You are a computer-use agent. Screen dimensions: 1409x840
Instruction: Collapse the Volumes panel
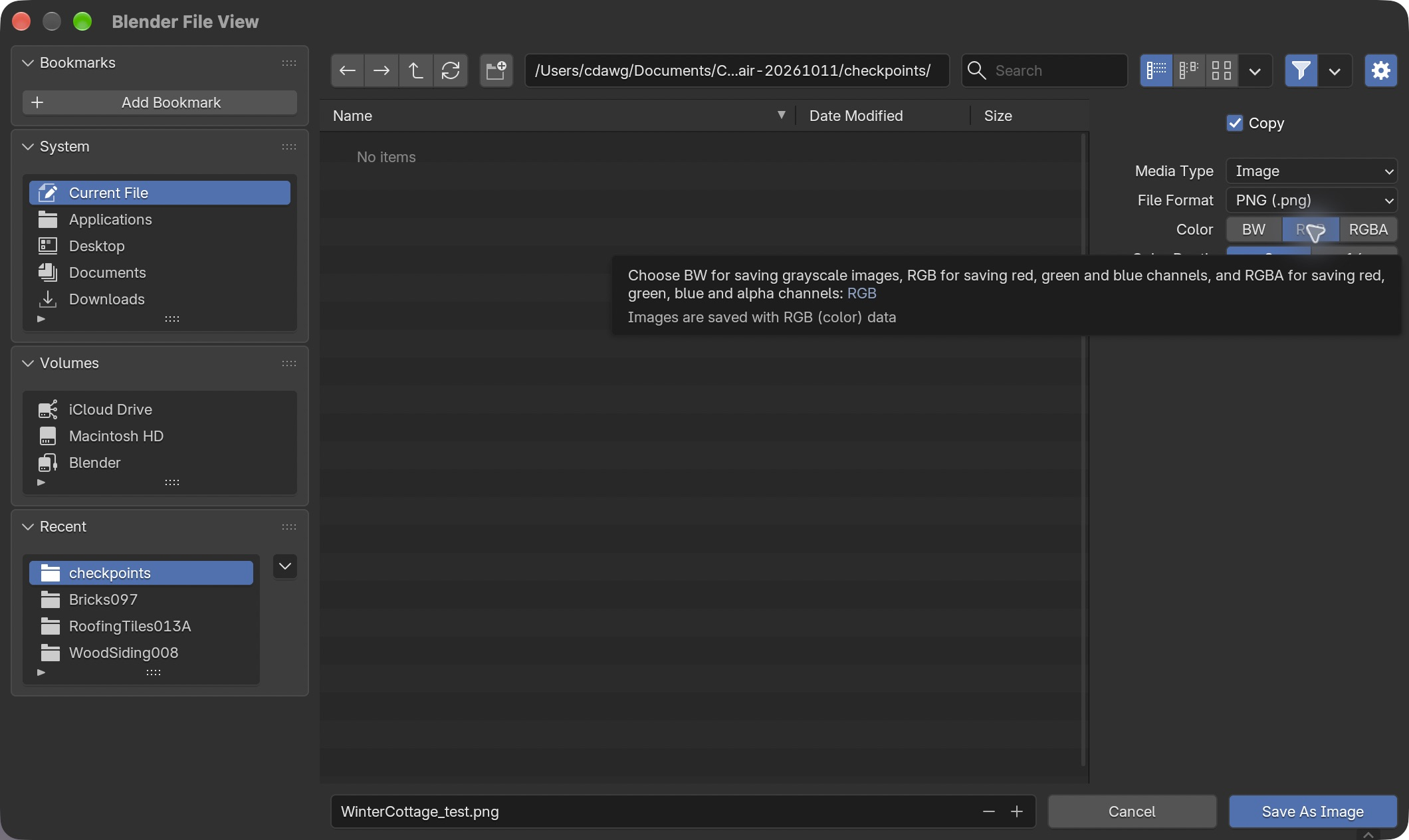click(28, 363)
